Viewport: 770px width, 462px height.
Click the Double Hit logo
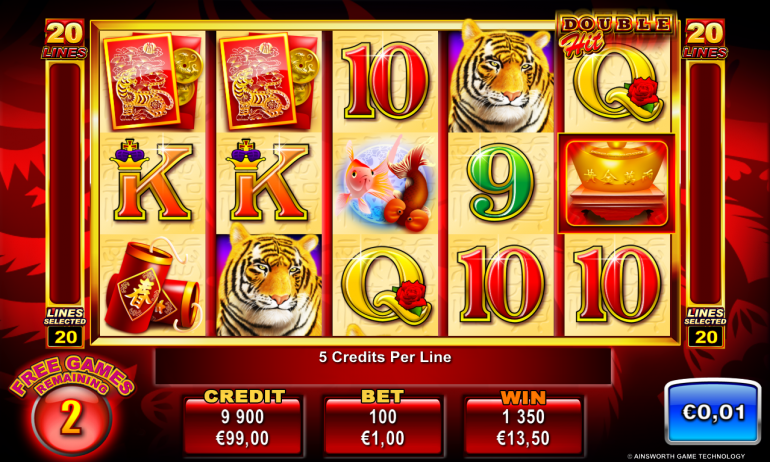point(616,32)
